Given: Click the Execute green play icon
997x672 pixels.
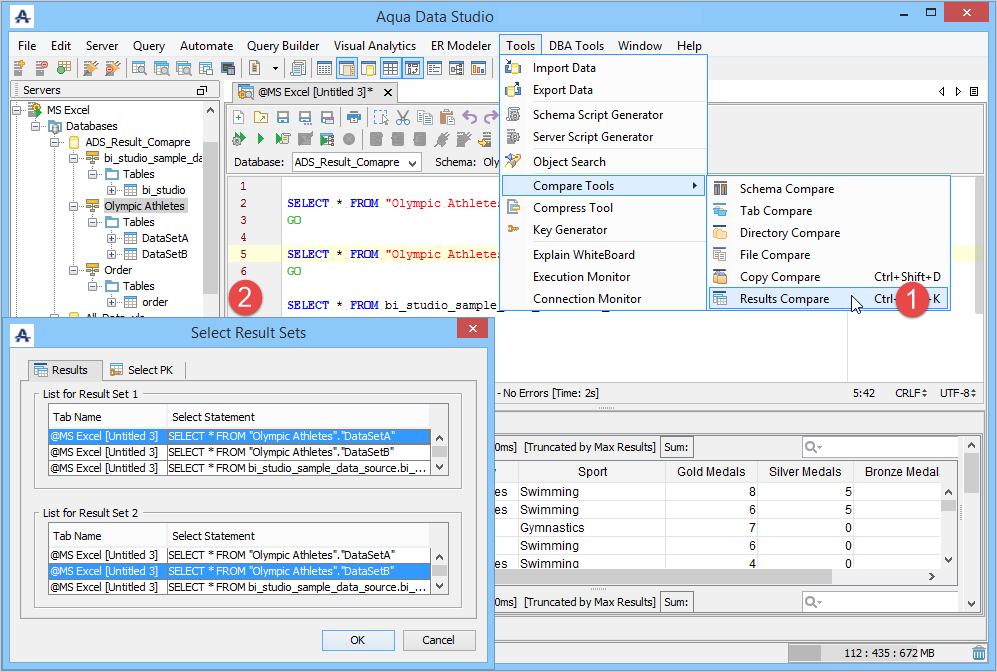Looking at the screenshot, I should coord(261,139).
